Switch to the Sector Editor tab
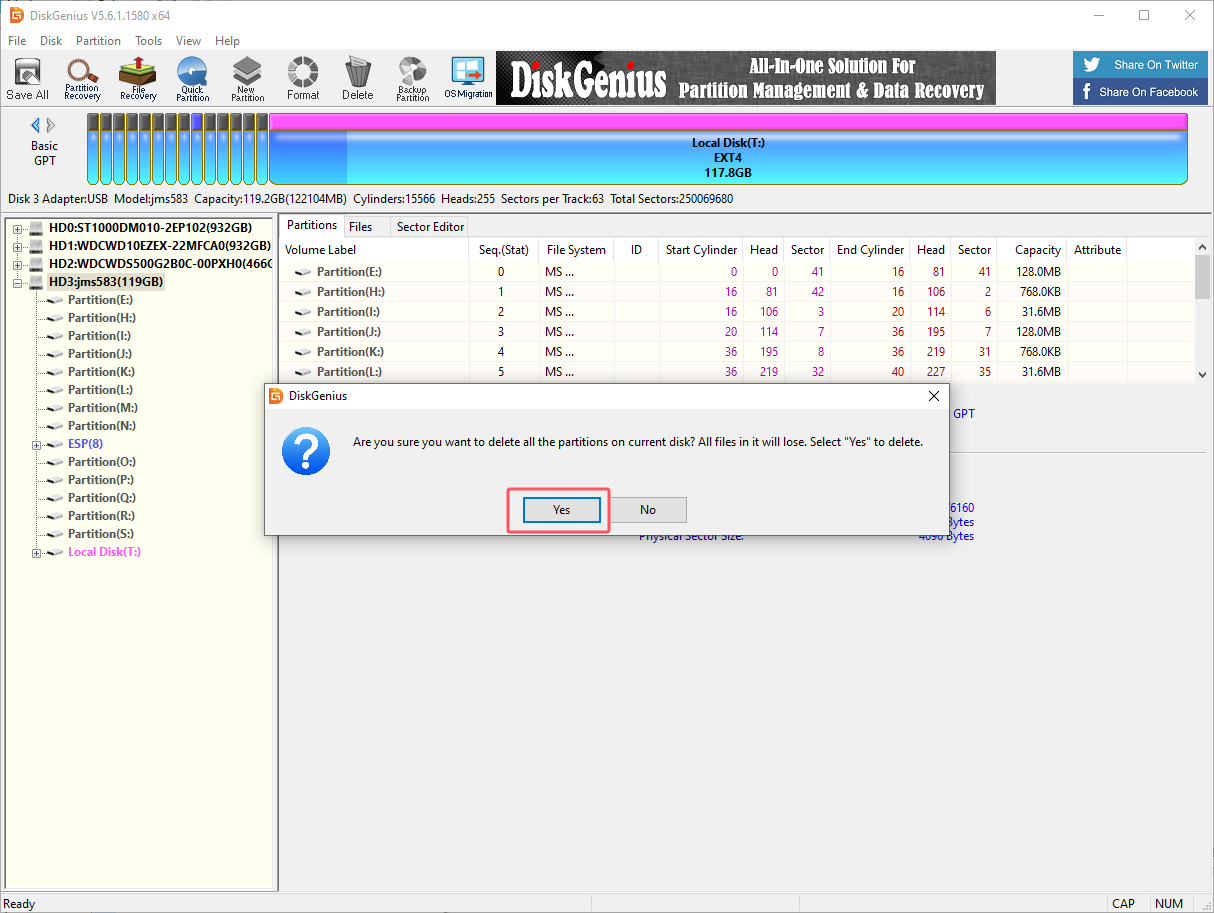Image resolution: width=1214 pixels, height=913 pixels. [430, 227]
